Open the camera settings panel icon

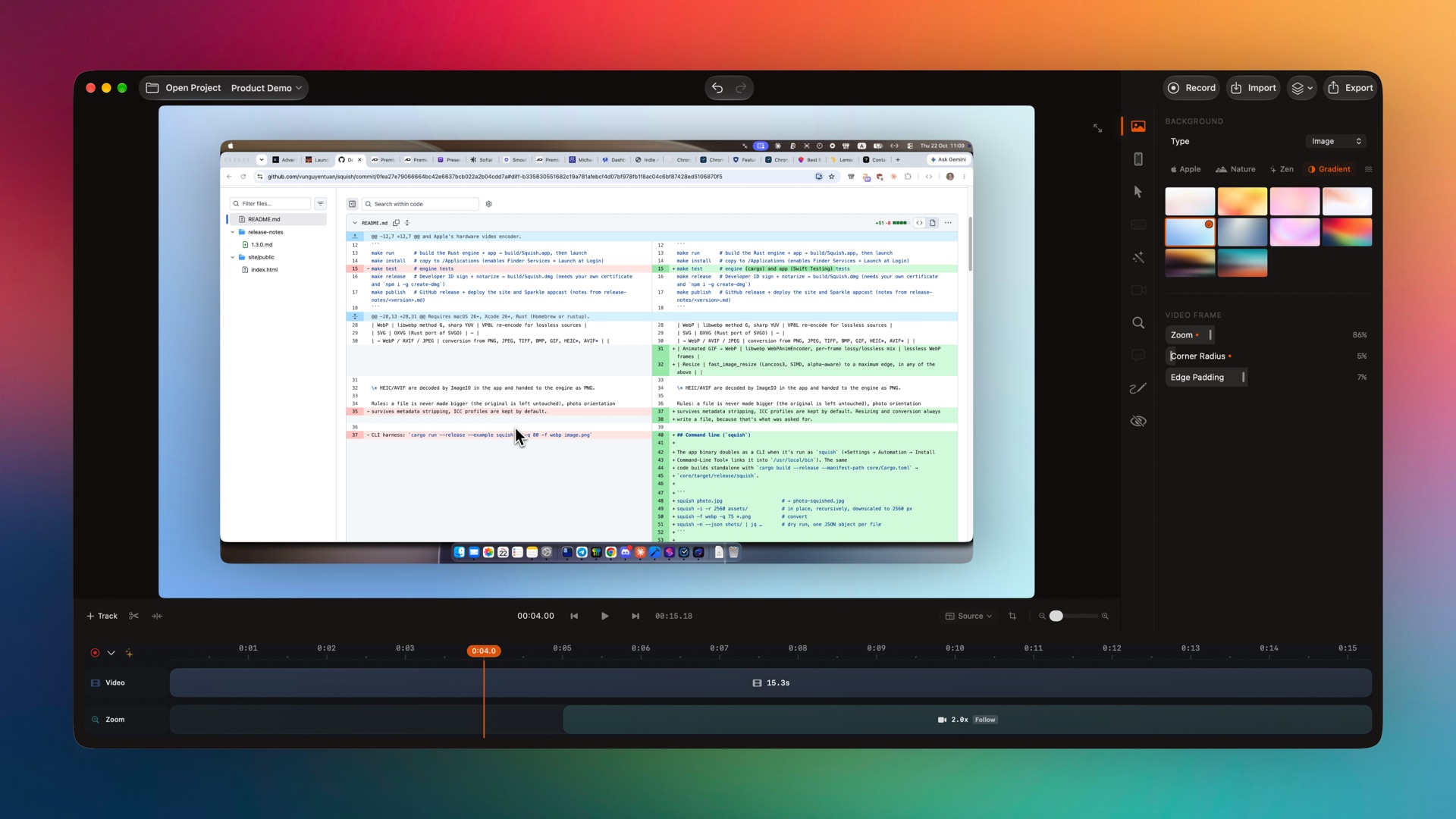(1138, 290)
